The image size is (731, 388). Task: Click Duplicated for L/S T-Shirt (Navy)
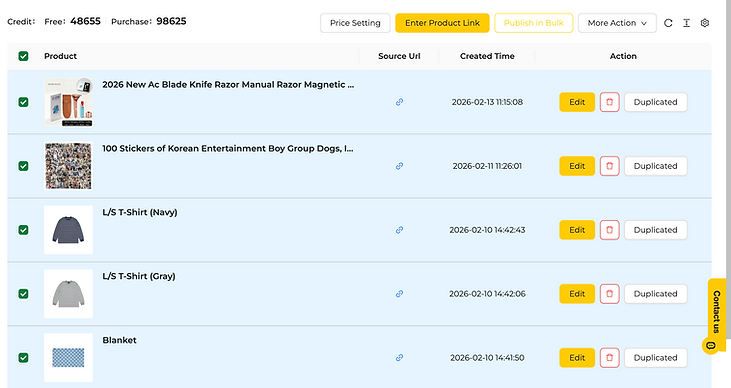655,230
